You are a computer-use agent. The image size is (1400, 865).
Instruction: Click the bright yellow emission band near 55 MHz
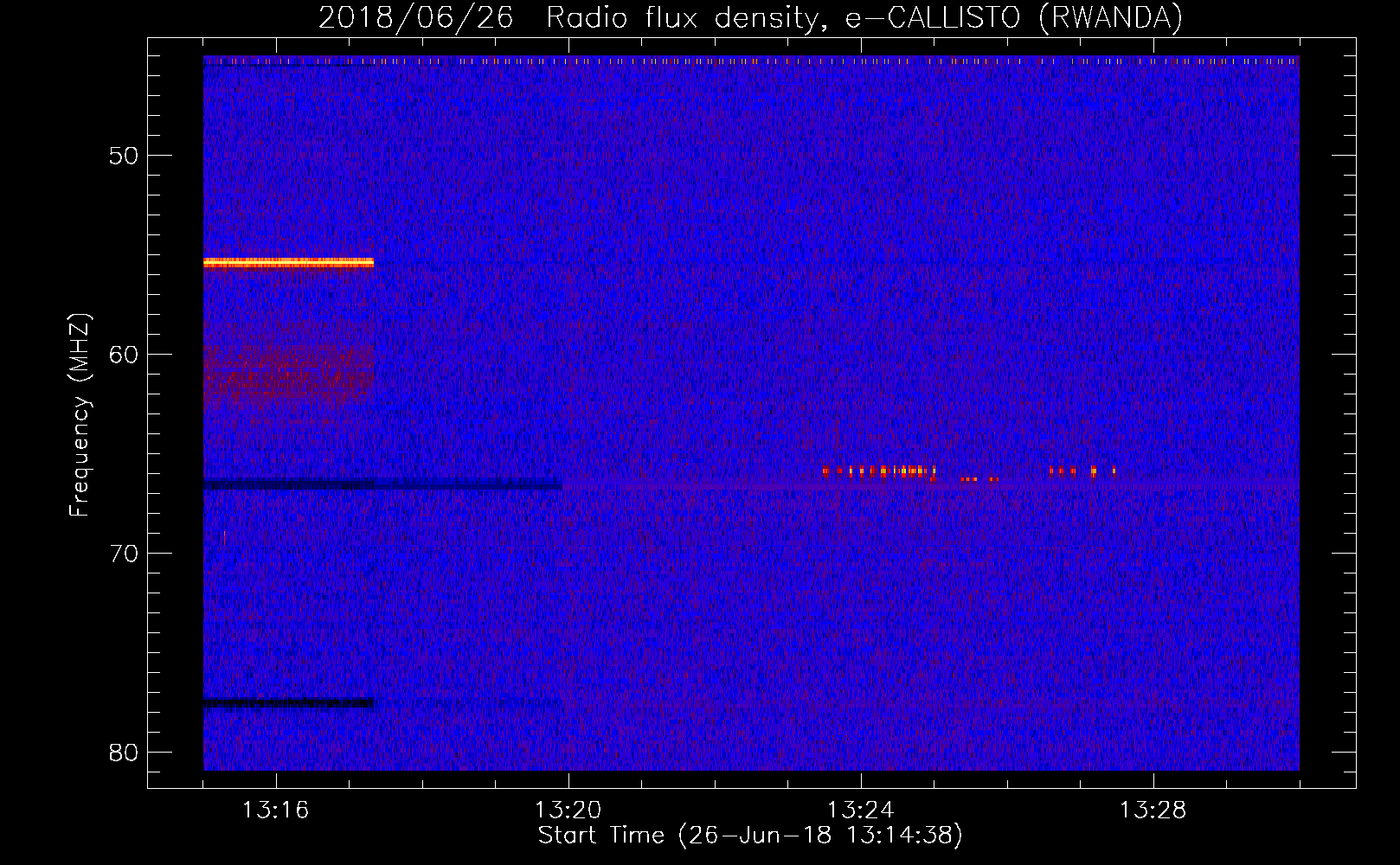tap(288, 262)
